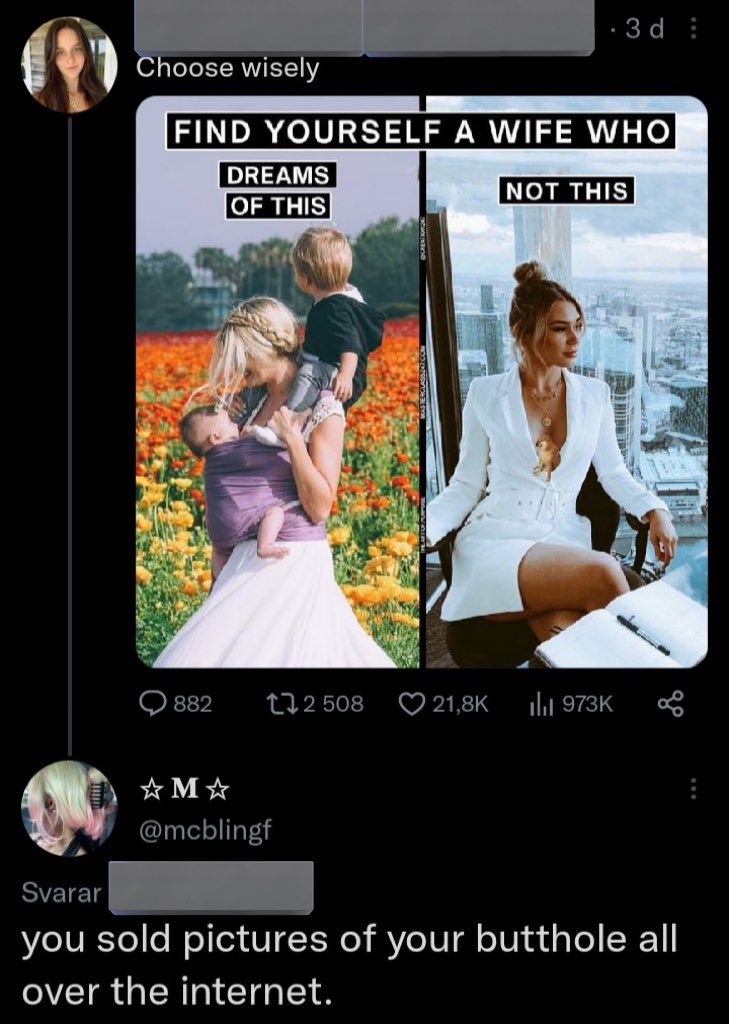This screenshot has width=729, height=1024.
Task: Open the 'NOT THIS' office photo
Action: click(567, 430)
